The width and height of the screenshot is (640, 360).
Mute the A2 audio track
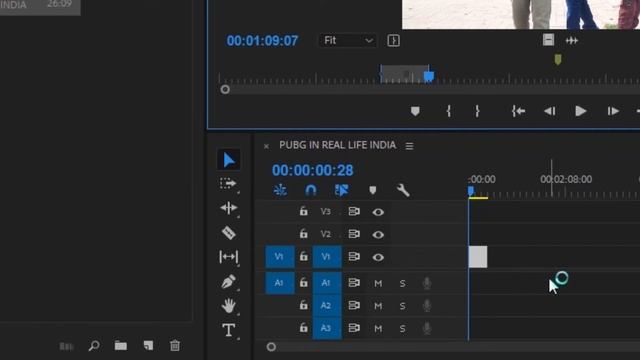[x=378, y=306]
